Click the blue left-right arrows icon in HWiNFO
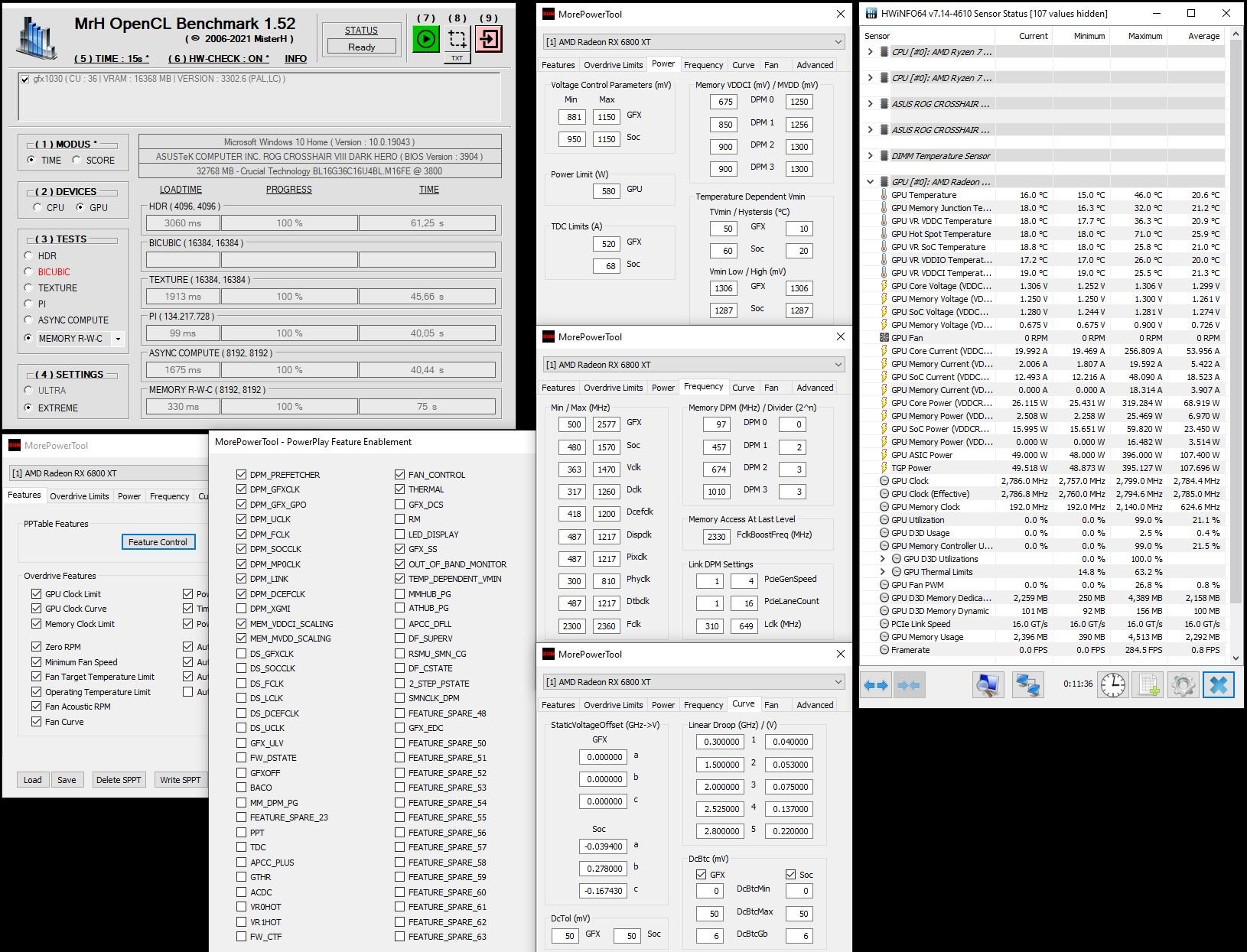Viewport: 1247px width, 952px height. [x=876, y=685]
